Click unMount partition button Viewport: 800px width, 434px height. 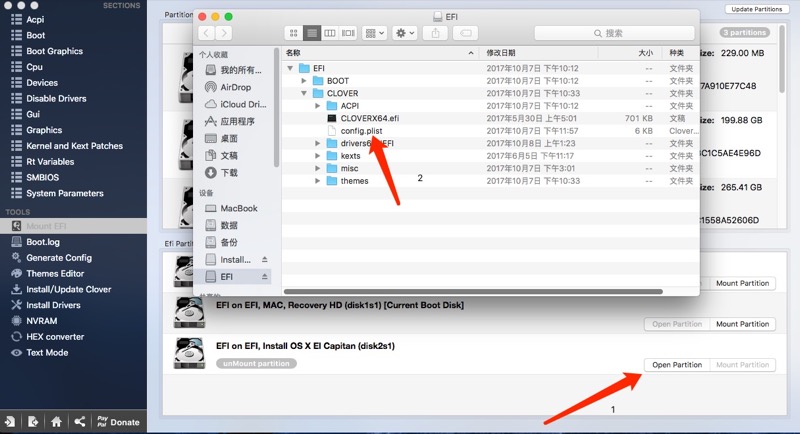coord(256,364)
